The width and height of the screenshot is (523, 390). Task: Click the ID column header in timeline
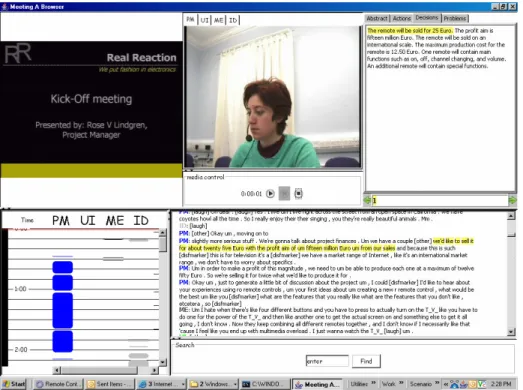141,221
